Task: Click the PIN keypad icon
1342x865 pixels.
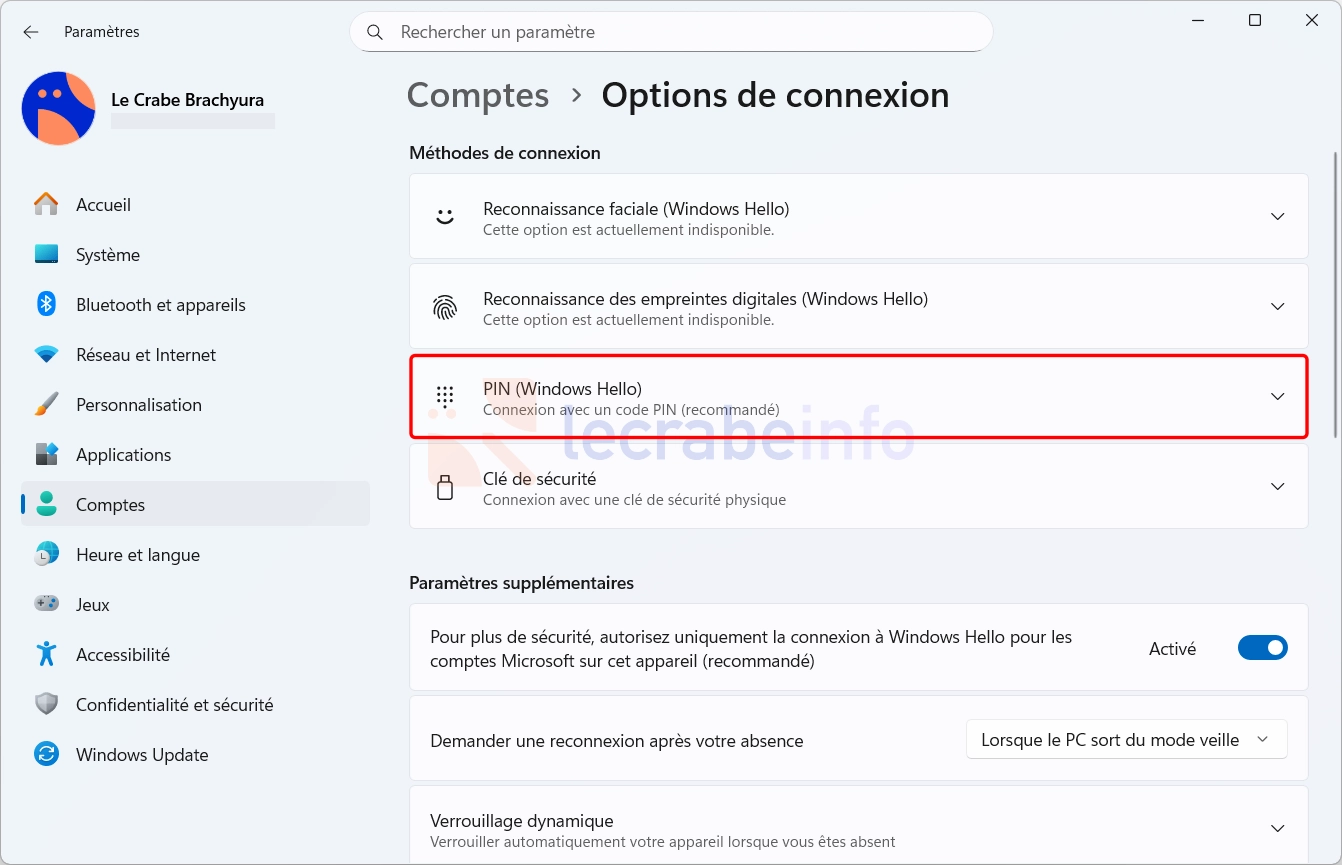Action: click(x=445, y=397)
